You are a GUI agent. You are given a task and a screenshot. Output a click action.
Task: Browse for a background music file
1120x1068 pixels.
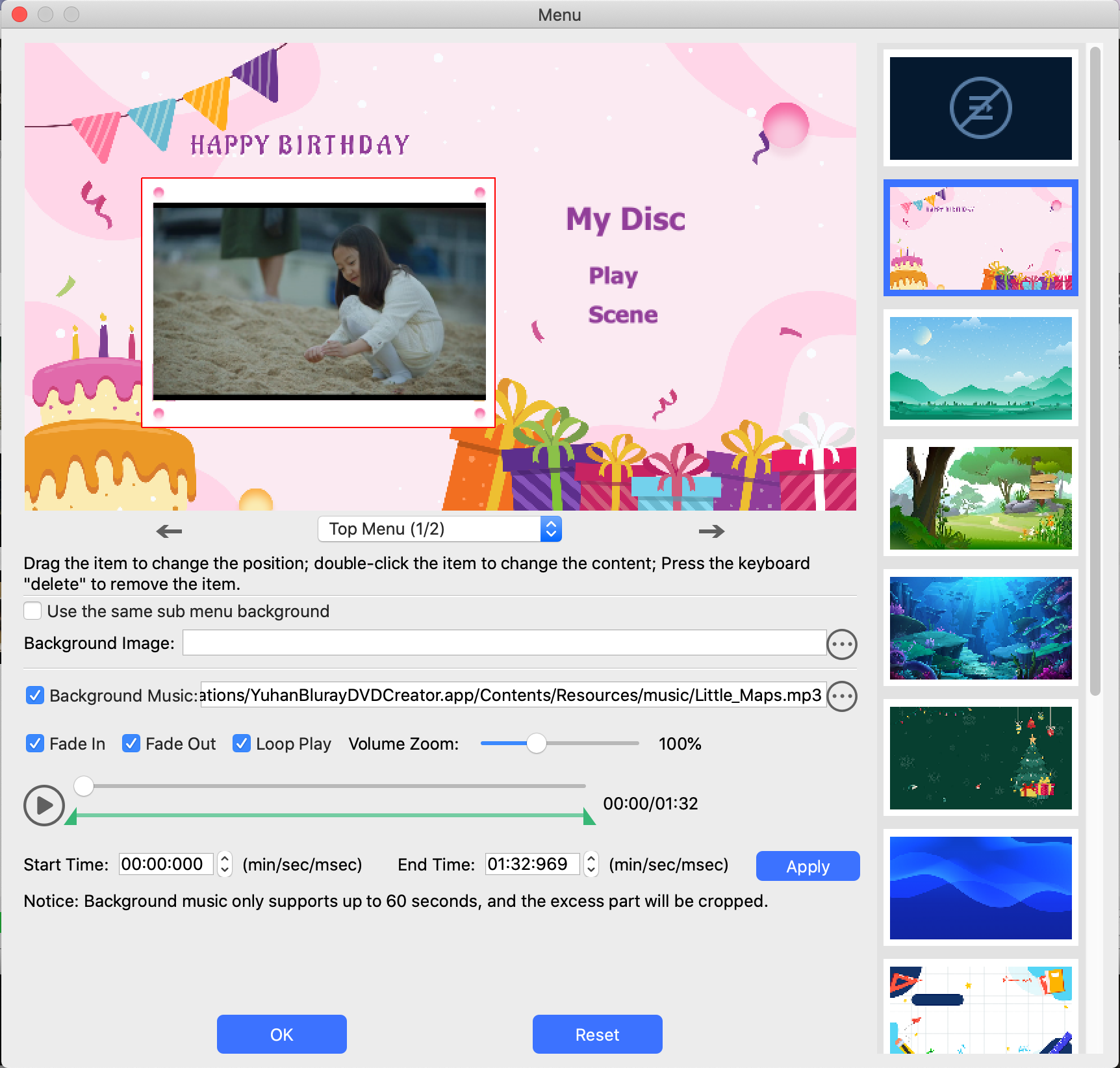[842, 696]
